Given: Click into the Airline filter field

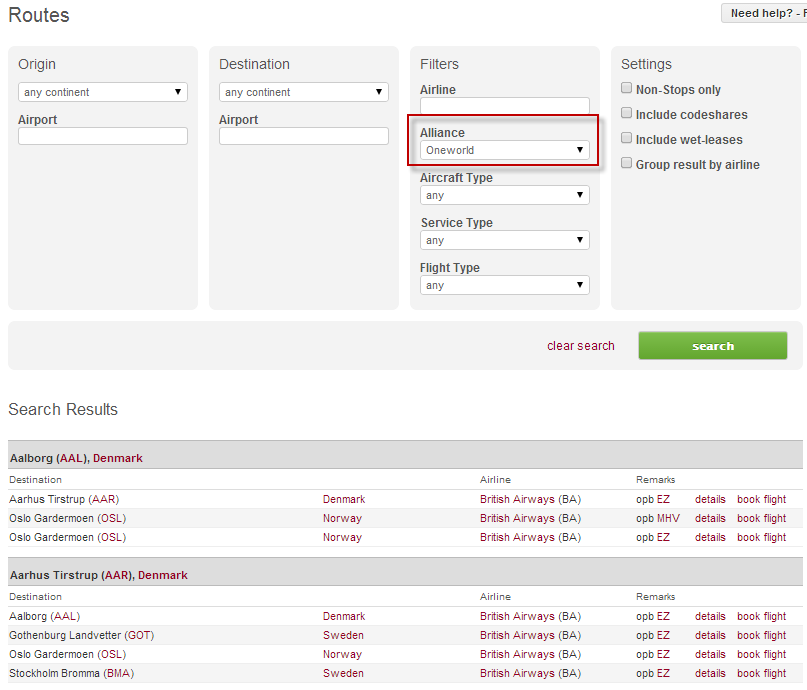Looking at the screenshot, I should pos(504,105).
